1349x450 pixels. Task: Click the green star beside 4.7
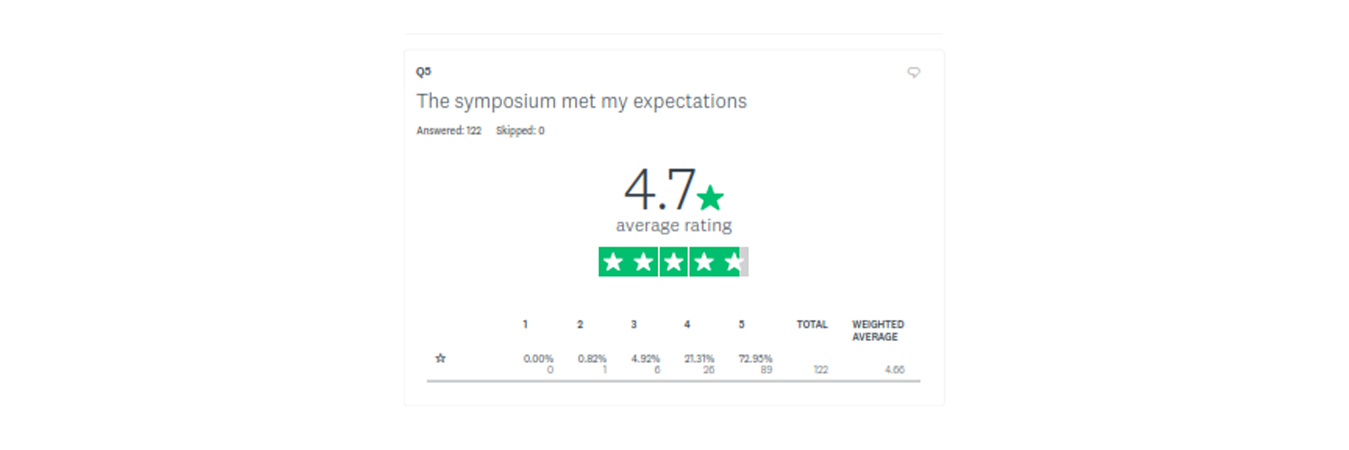pos(710,197)
